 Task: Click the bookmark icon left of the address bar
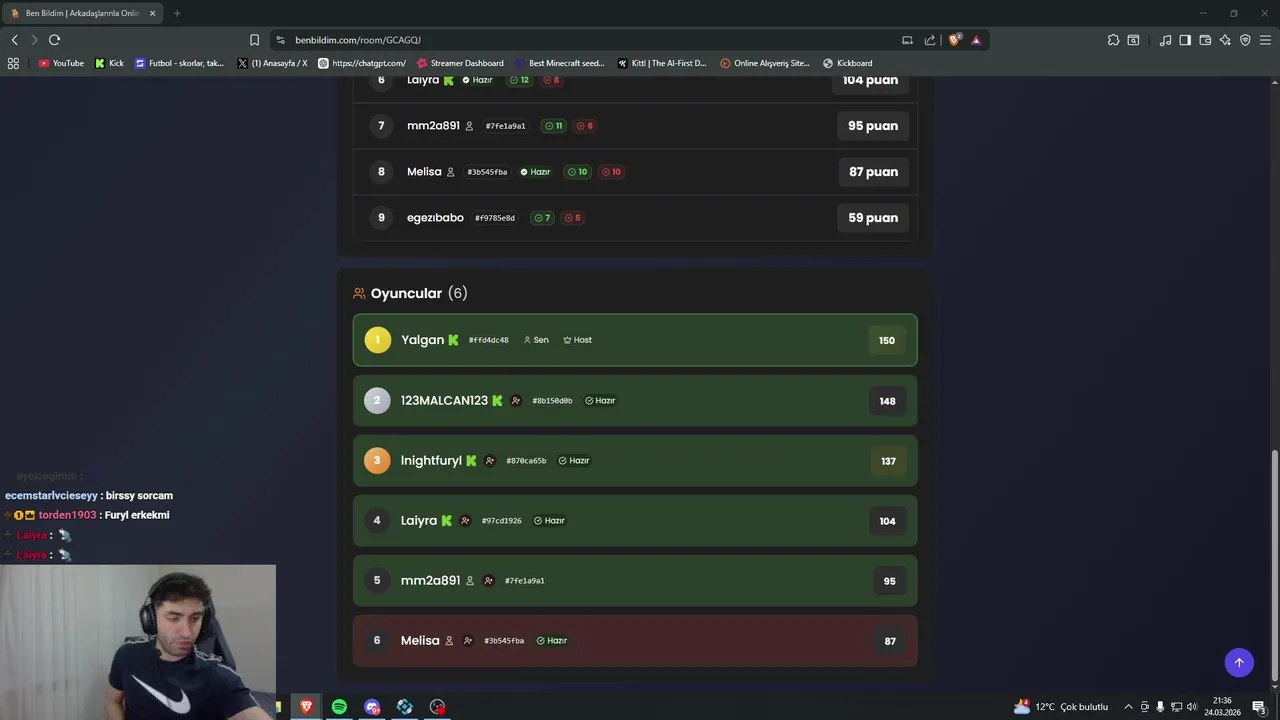coord(254,40)
